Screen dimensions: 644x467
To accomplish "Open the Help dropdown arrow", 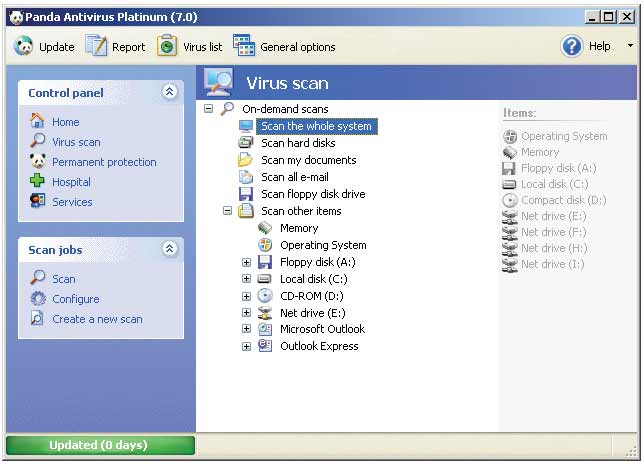I will pos(630,46).
